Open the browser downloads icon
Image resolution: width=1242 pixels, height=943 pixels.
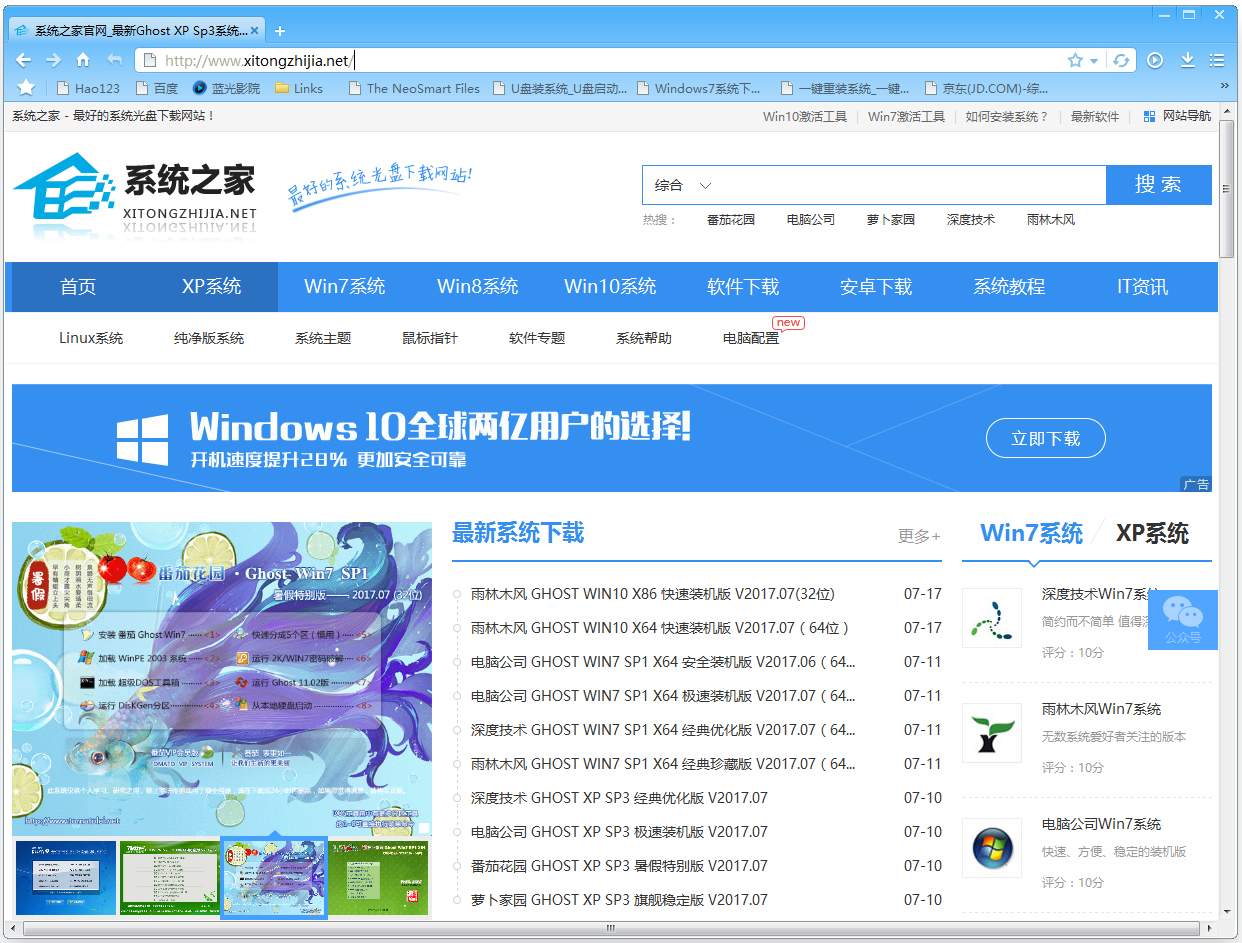[x=1187, y=60]
